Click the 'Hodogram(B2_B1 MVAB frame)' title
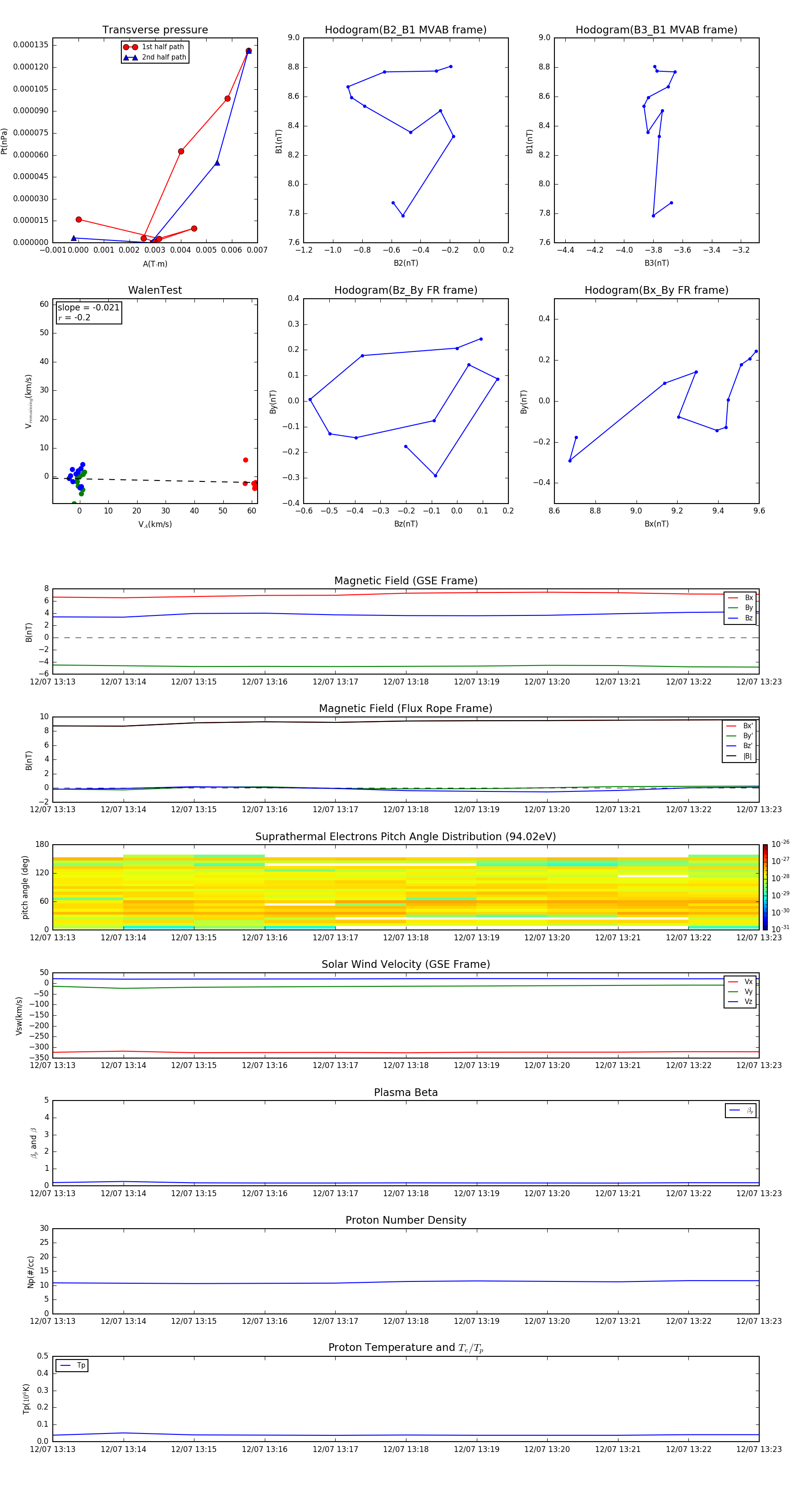The width and height of the screenshot is (812, 1489). pyautogui.click(x=406, y=30)
